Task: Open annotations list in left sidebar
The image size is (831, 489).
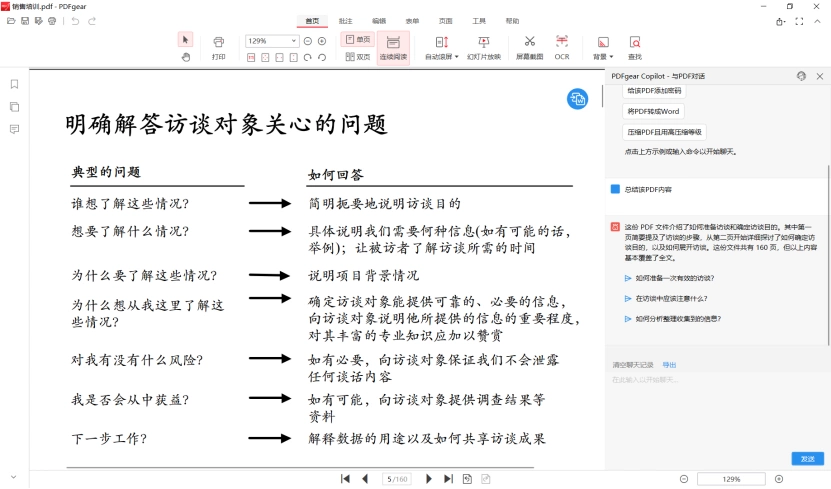Action: pyautogui.click(x=14, y=129)
